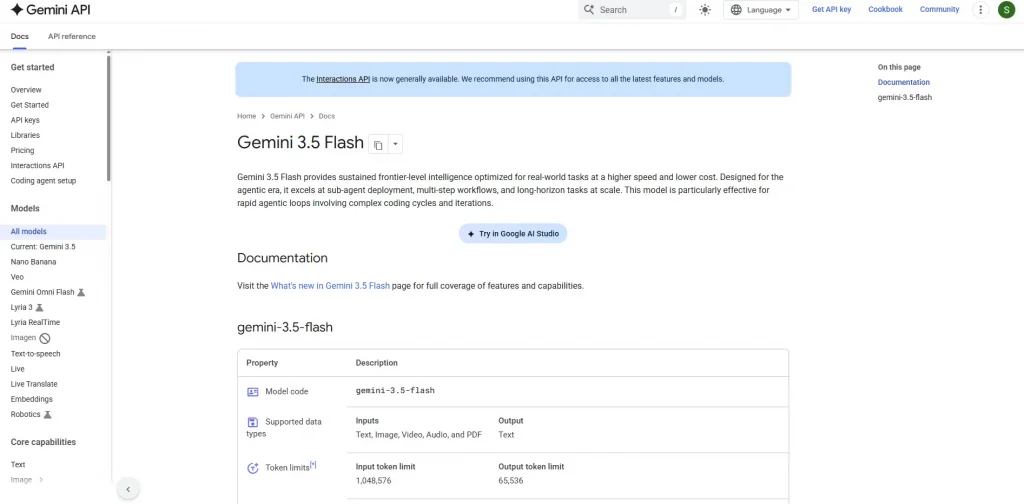Viewport: 1024px width, 504px height.
Task: Open API keys in sidebar
Action: click(x=25, y=120)
